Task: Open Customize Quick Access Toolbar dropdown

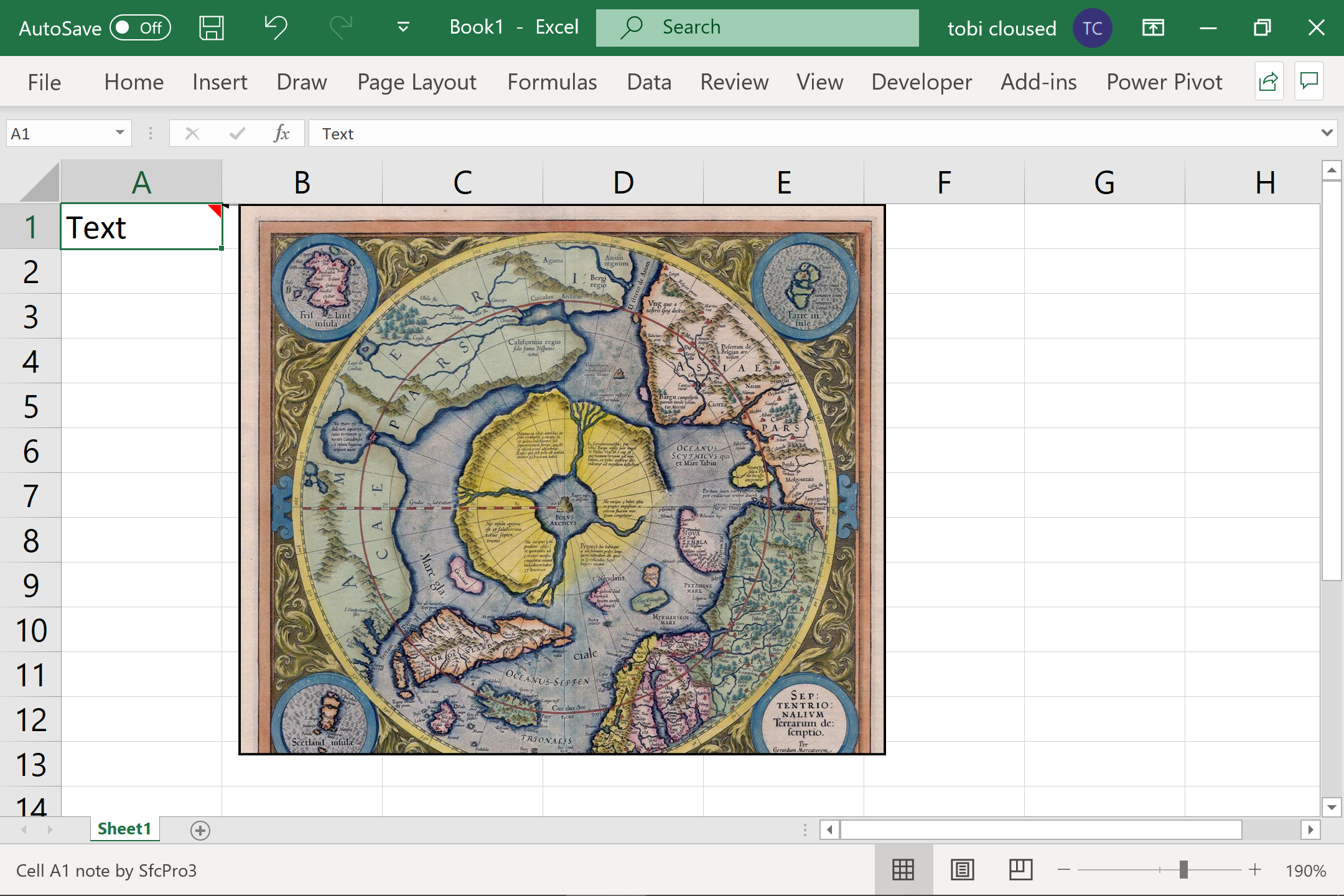Action: (403, 28)
